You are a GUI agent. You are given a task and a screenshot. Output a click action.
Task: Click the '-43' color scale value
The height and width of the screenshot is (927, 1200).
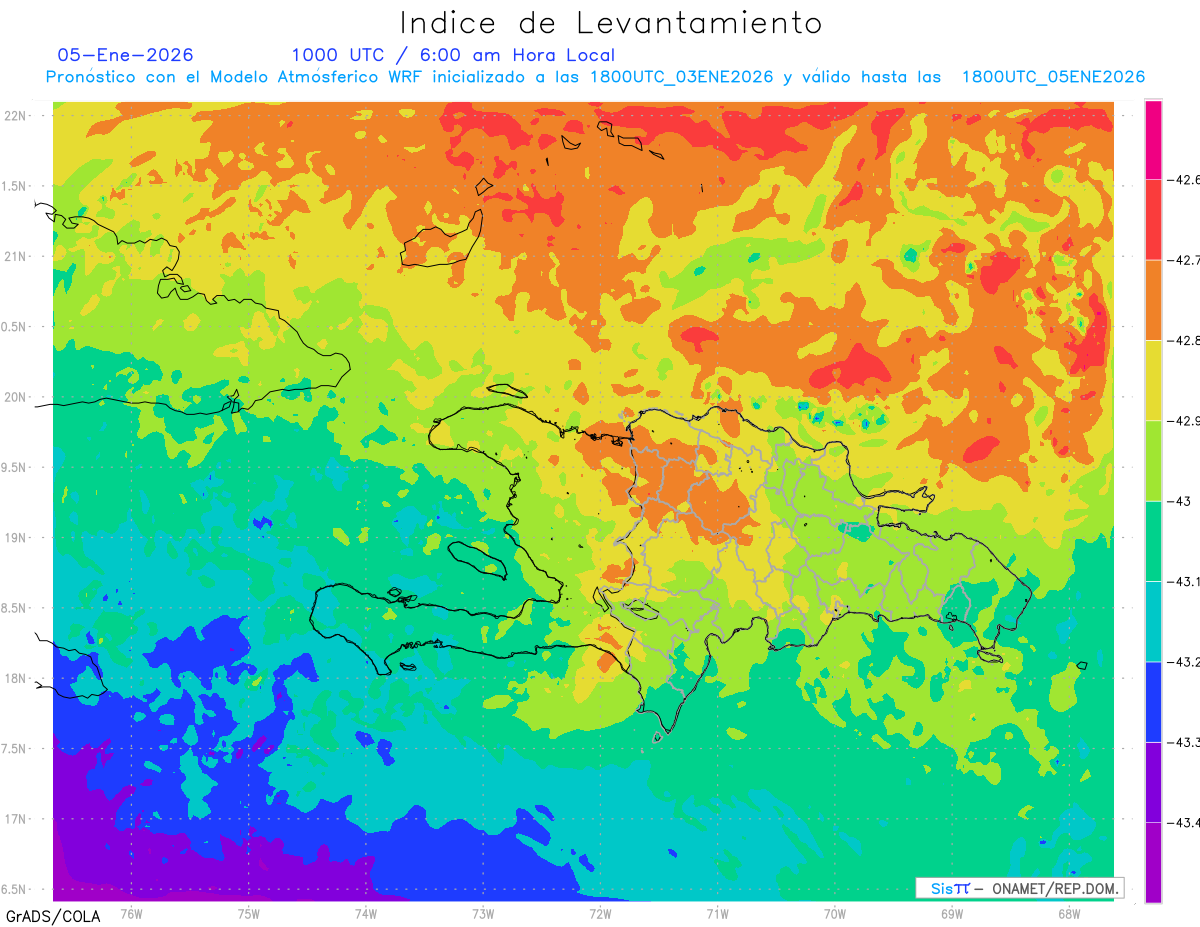1178,501
